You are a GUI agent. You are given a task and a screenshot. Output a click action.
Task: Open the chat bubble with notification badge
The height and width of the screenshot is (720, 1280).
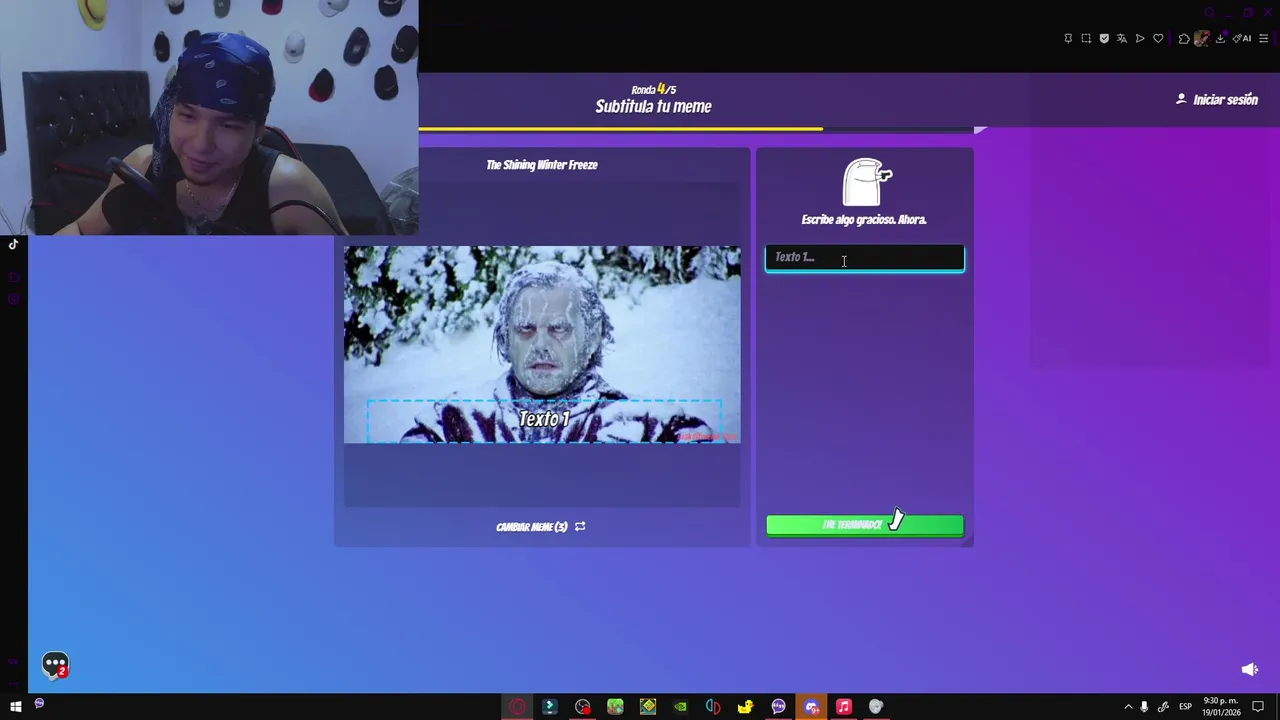click(55, 664)
